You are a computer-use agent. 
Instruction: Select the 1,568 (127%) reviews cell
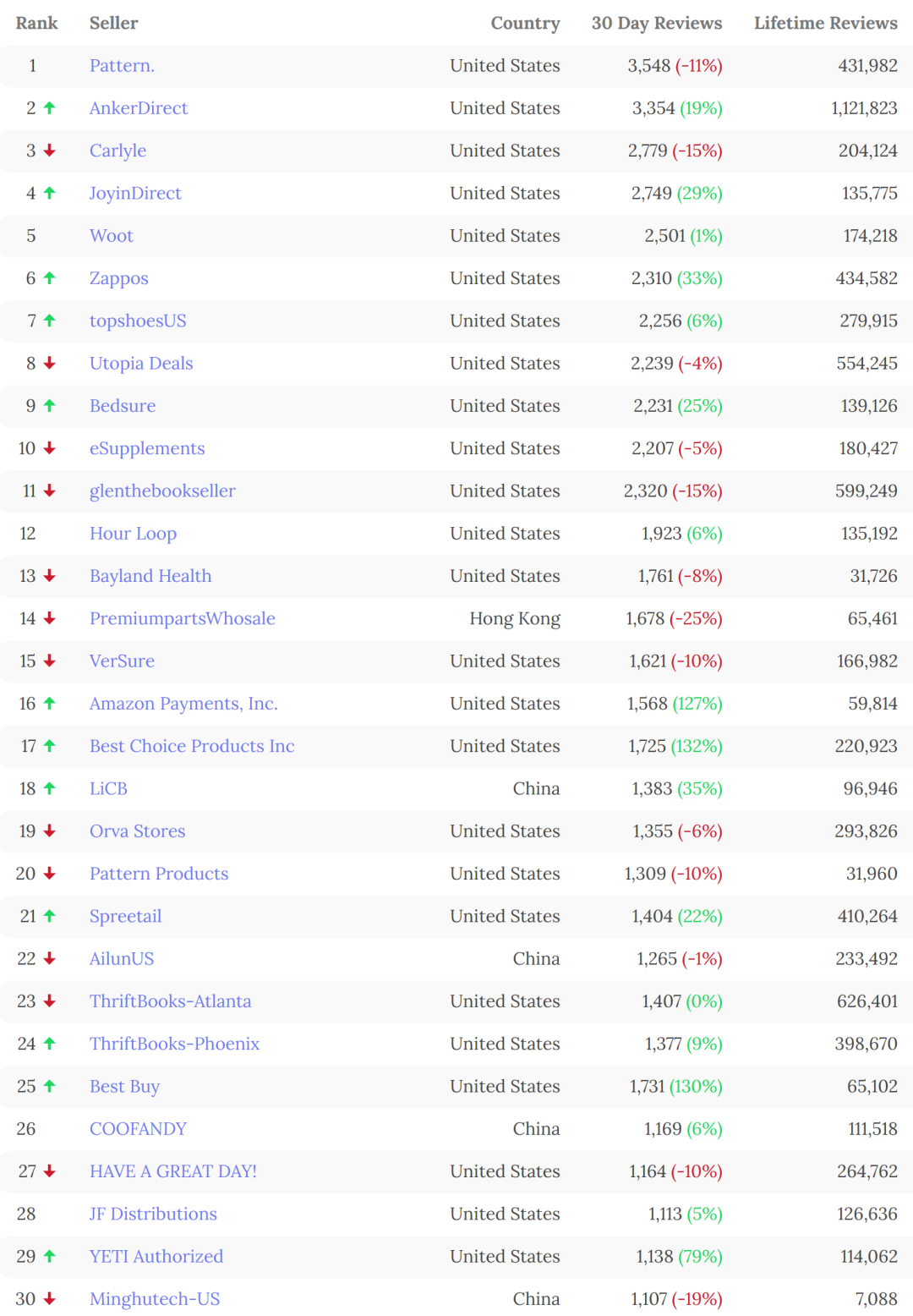point(675,704)
